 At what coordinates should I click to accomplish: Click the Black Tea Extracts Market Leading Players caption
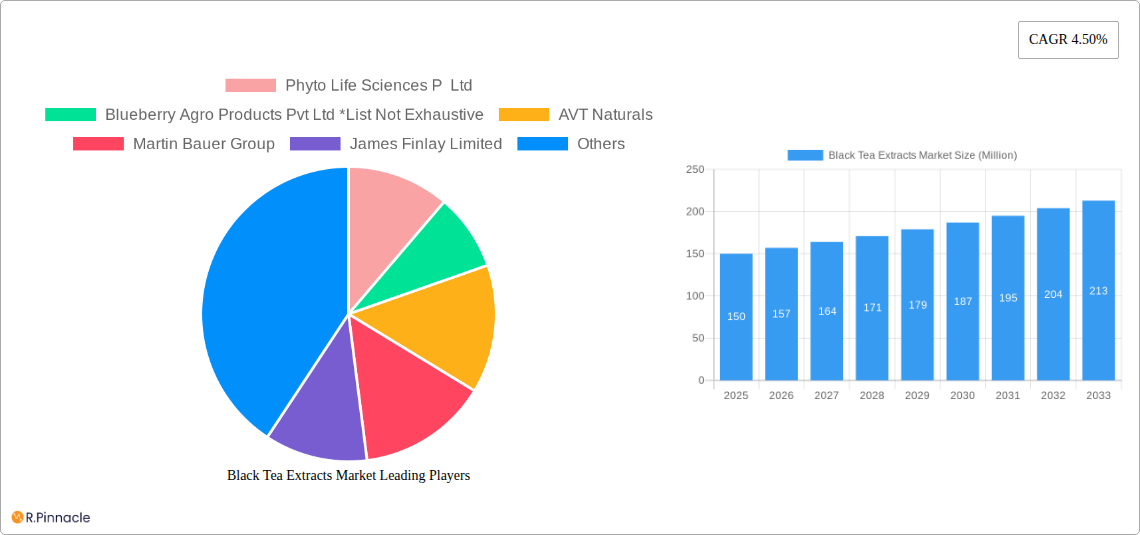pyautogui.click(x=349, y=475)
